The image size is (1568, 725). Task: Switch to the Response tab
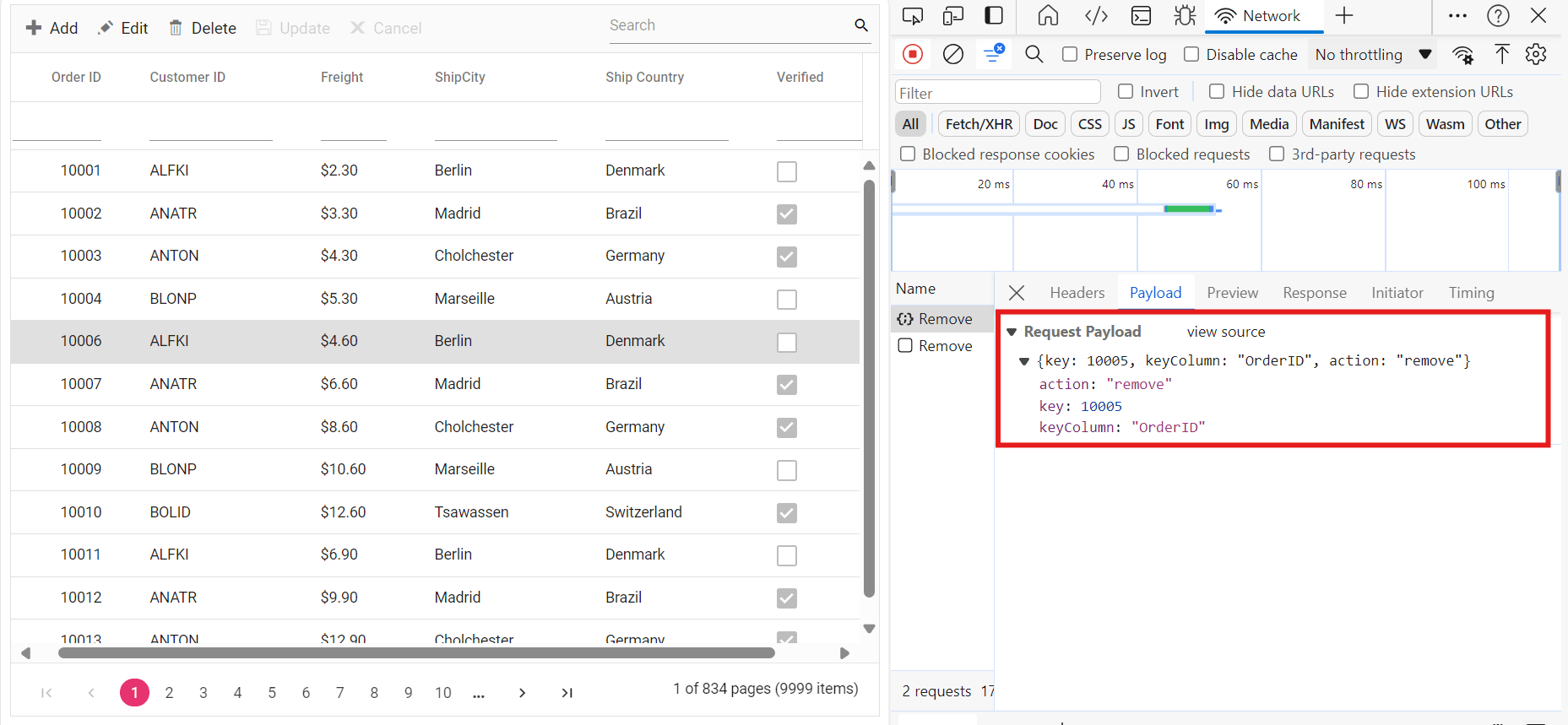1314,293
